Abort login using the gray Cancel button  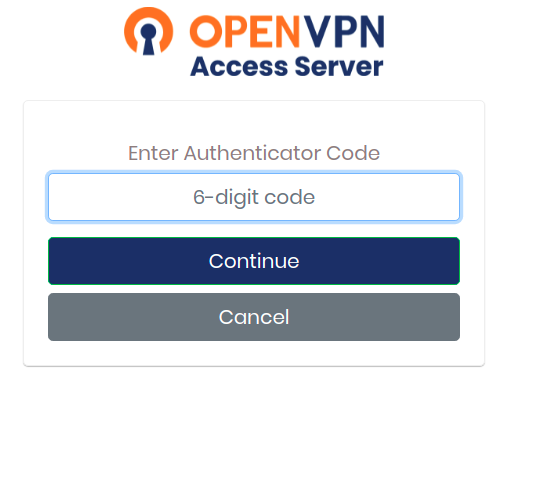[x=254, y=317]
